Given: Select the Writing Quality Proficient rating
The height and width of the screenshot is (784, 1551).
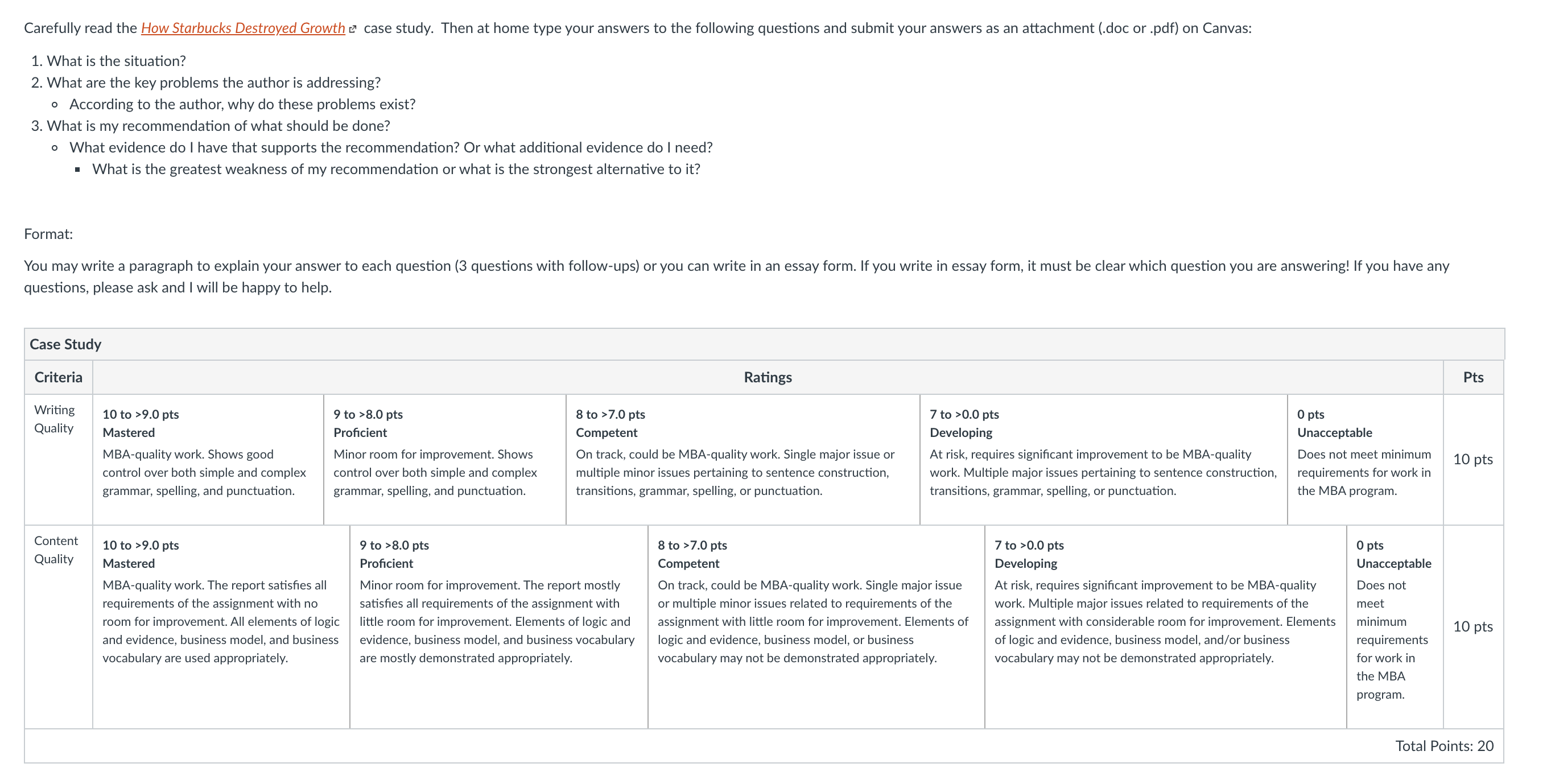Looking at the screenshot, I should (x=445, y=460).
